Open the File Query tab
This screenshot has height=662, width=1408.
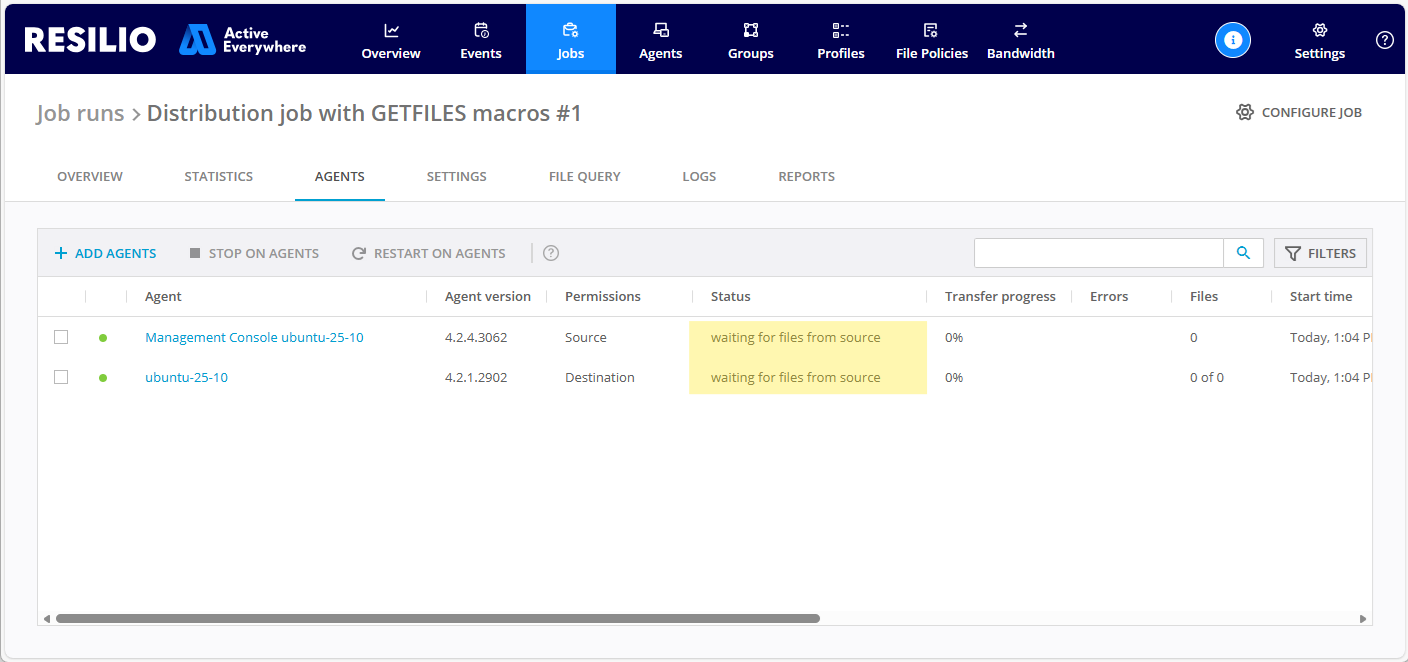pyautogui.click(x=584, y=177)
